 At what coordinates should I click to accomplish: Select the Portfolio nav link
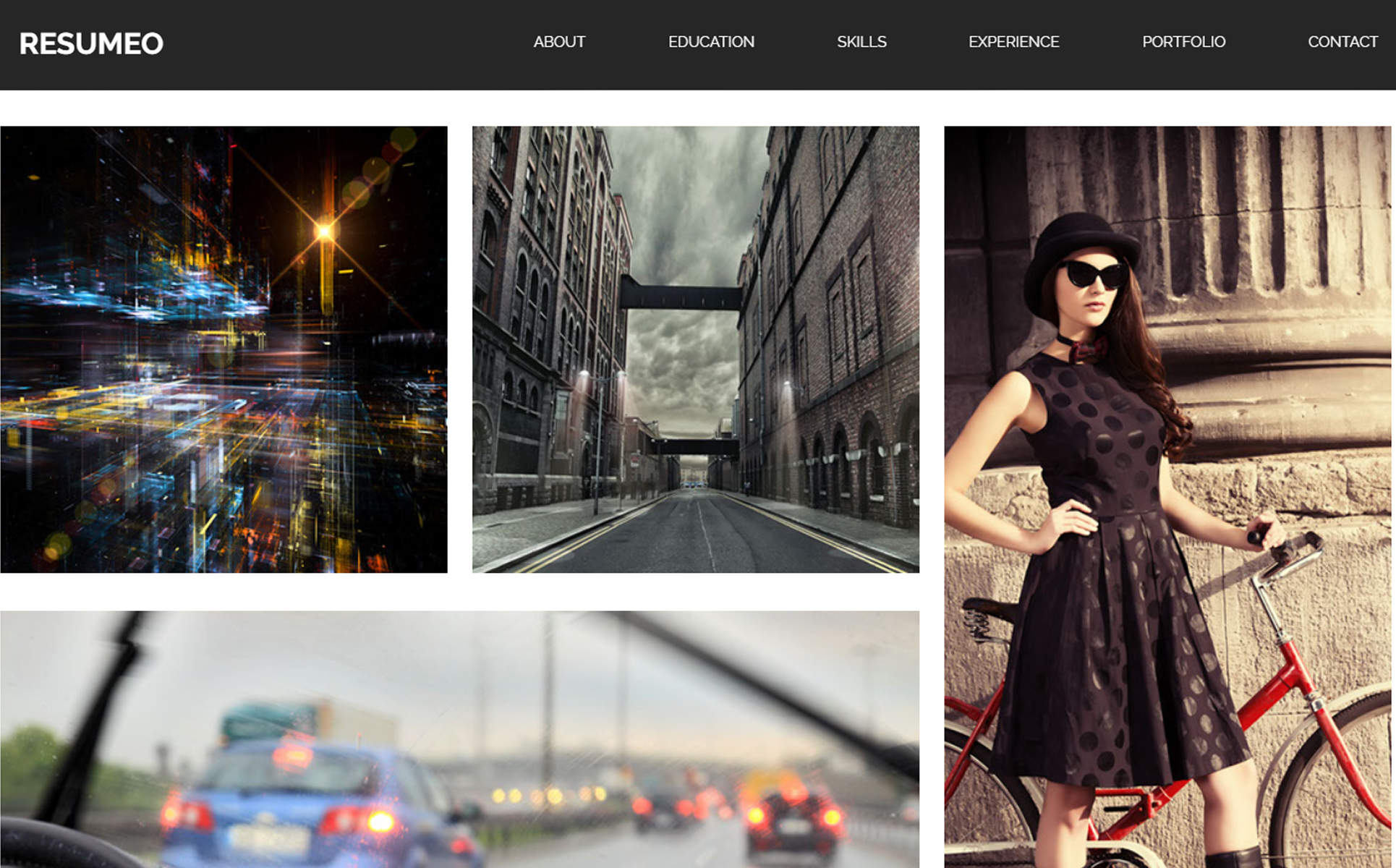click(1183, 42)
